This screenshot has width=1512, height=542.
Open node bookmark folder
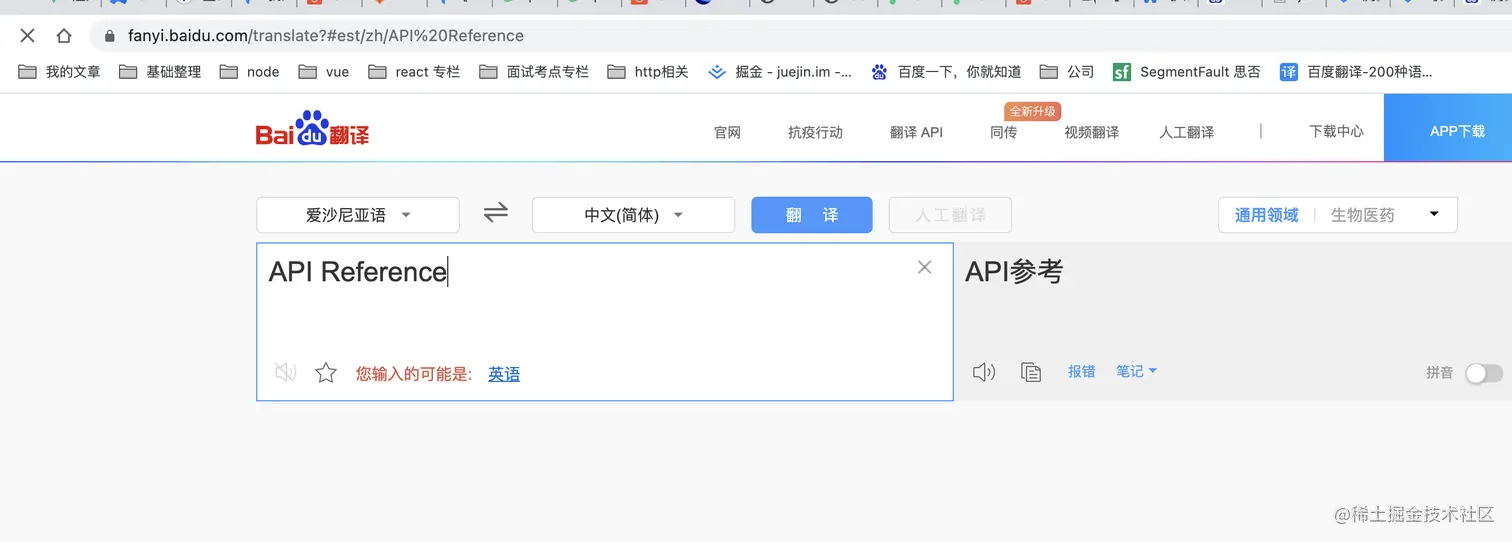pyautogui.click(x=250, y=72)
